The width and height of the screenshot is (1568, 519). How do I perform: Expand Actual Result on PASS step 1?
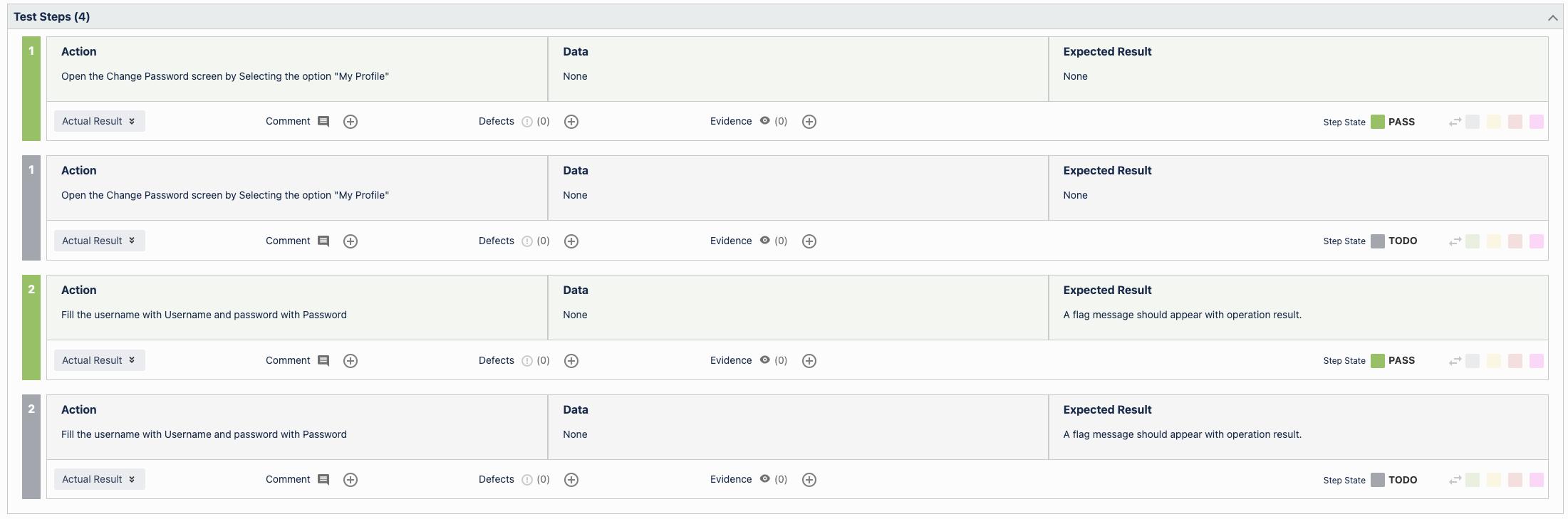(100, 121)
